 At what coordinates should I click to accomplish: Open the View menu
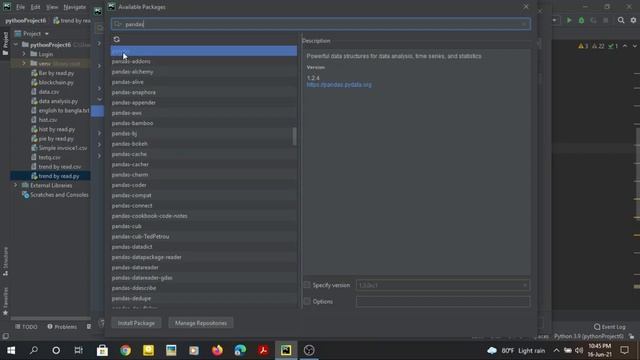[52, 7]
